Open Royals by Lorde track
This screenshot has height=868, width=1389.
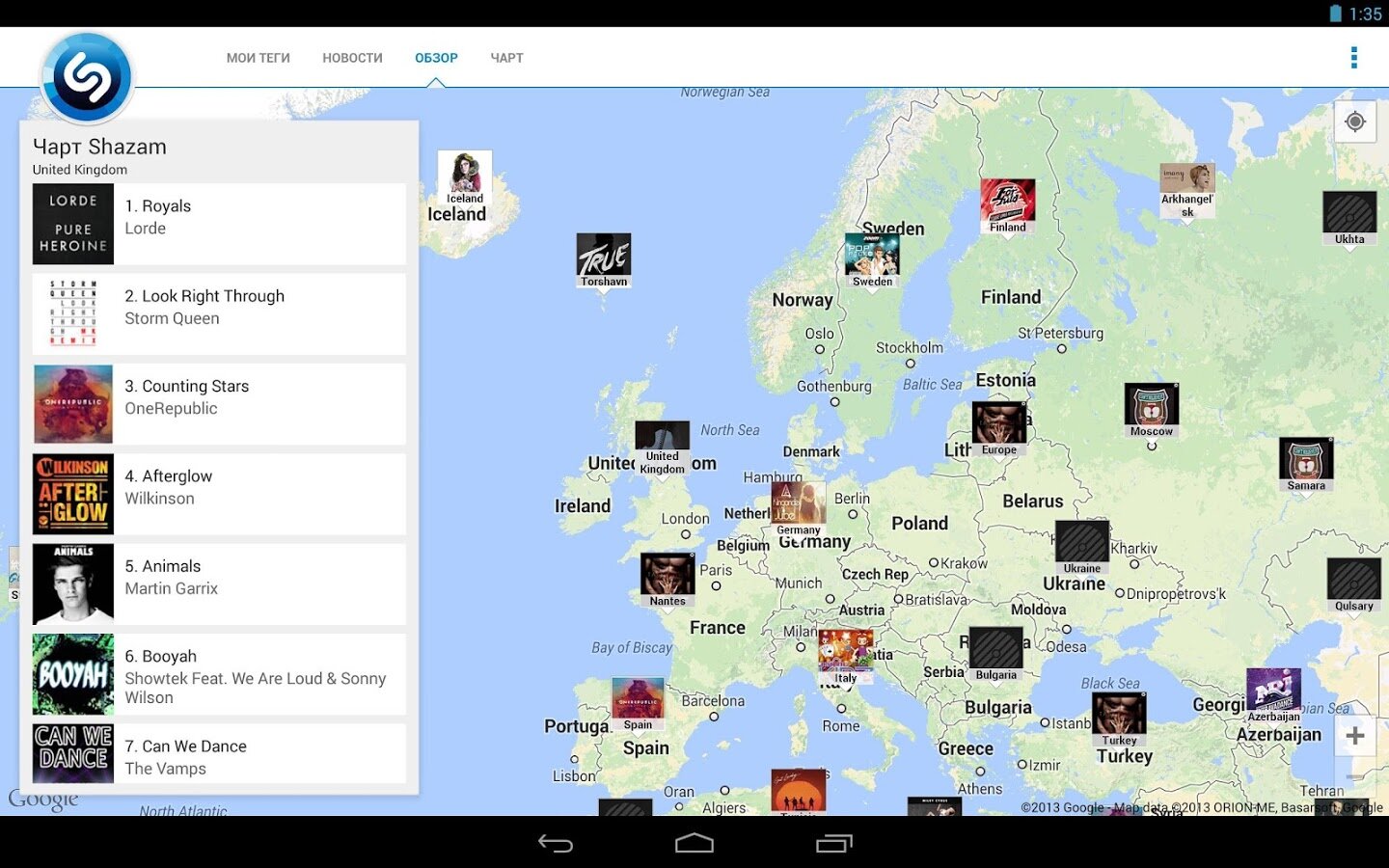(219, 224)
